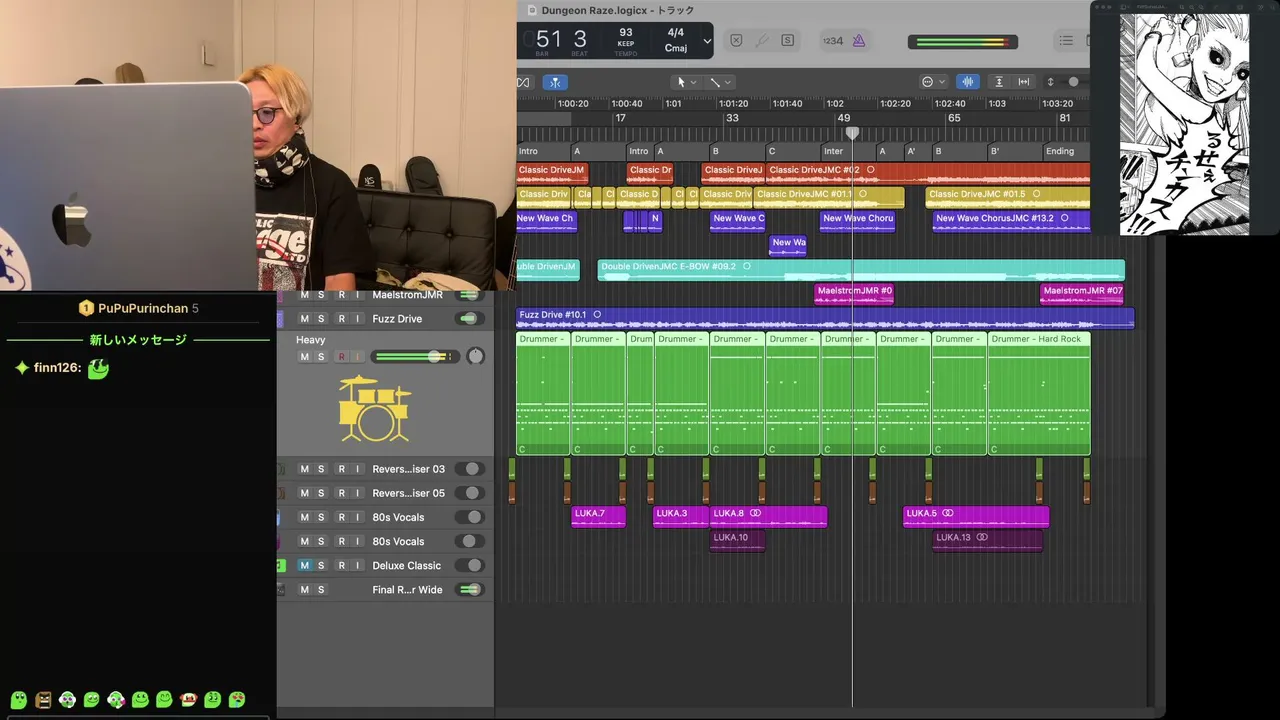Click the pan knob on the Heavy track
The image size is (1280, 720).
475,356
